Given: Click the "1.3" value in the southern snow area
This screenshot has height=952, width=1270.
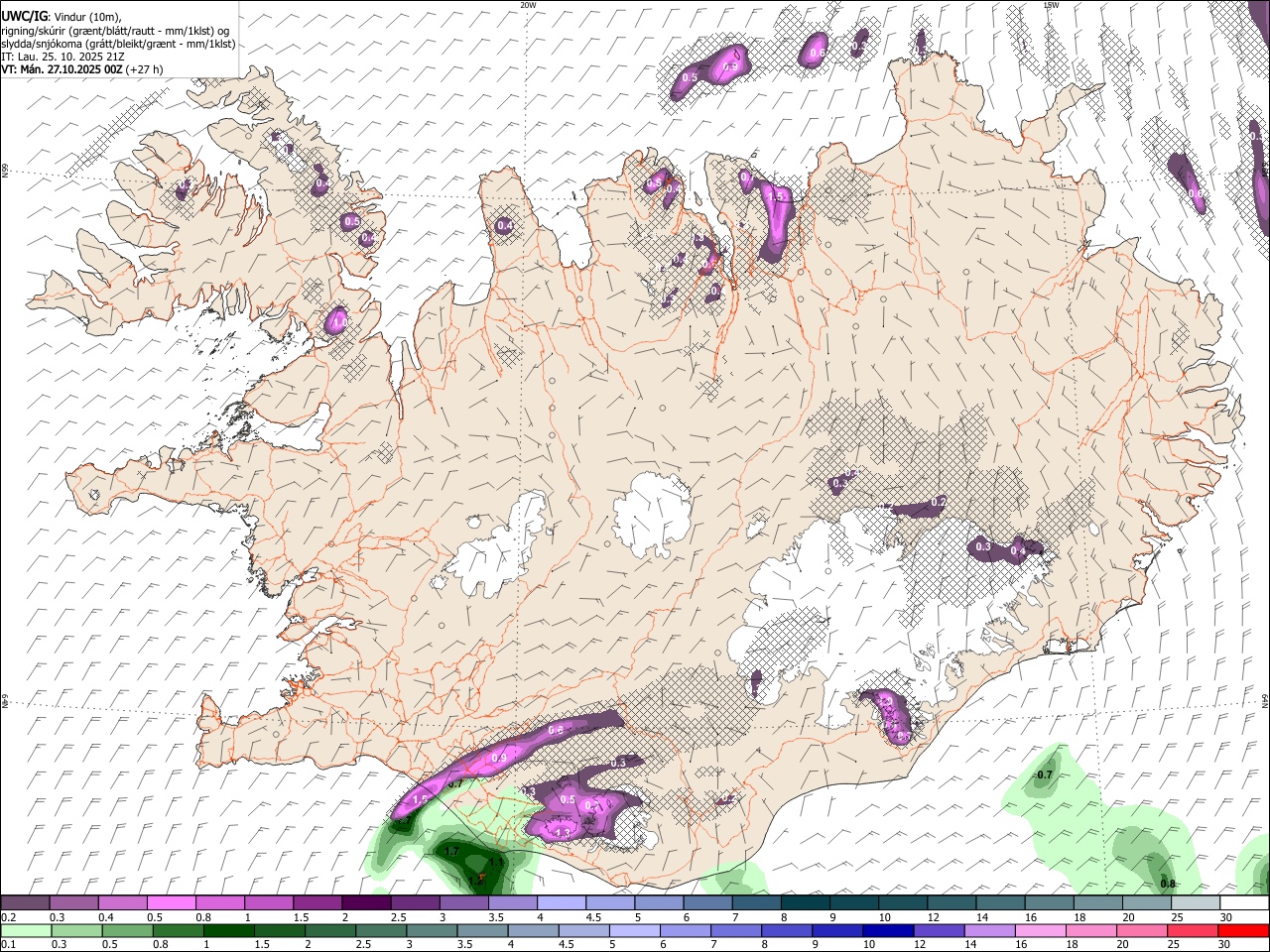Looking at the screenshot, I should coord(563,833).
